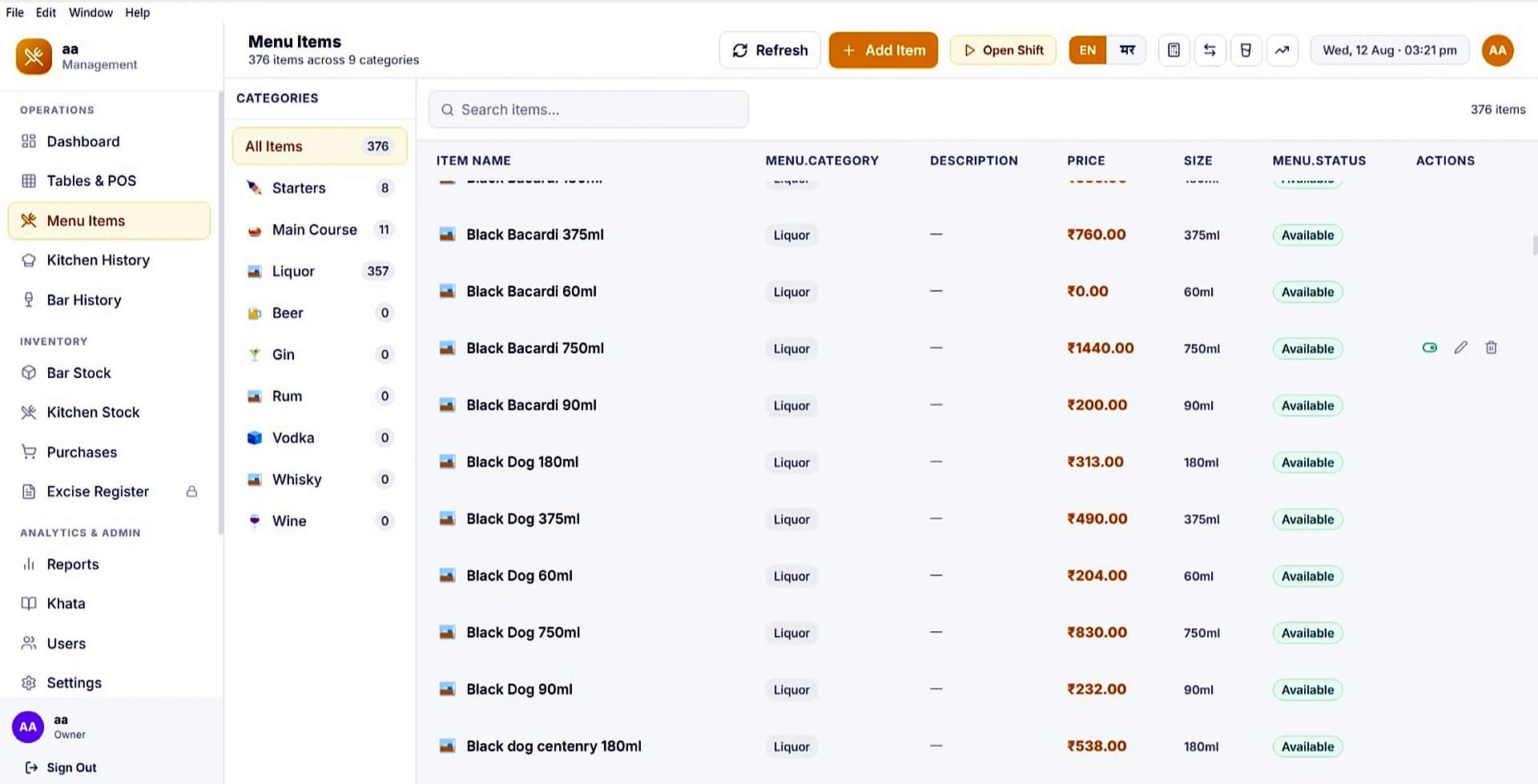Click Available badge for Black Dog 60ml
1538x784 pixels.
pyautogui.click(x=1307, y=576)
